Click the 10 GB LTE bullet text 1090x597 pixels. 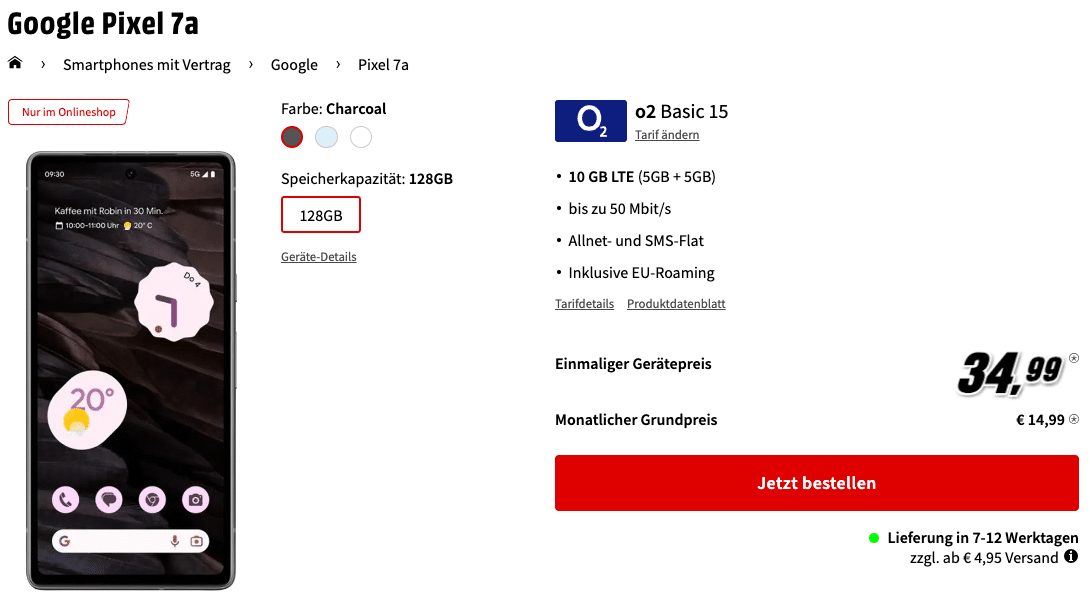tap(642, 177)
